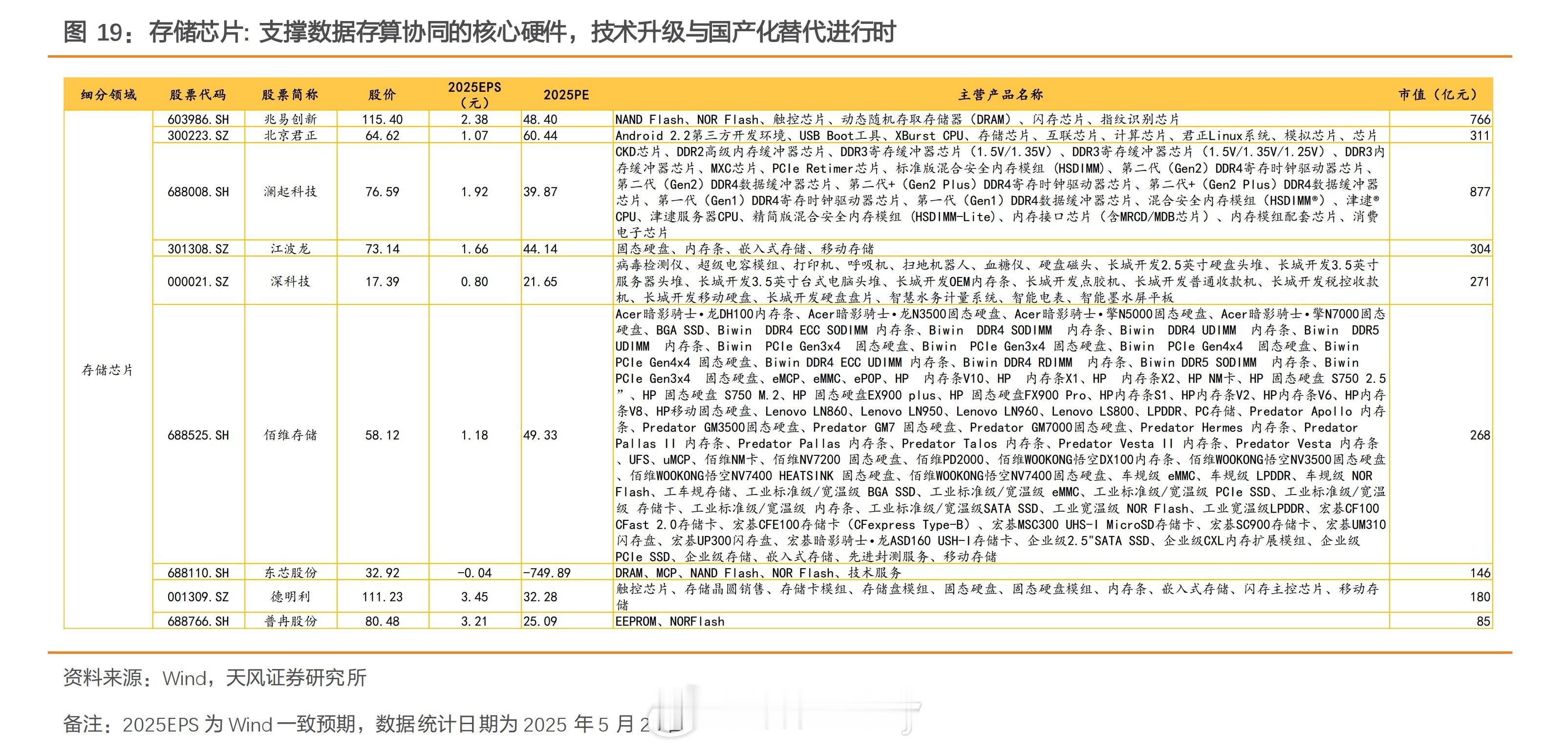Image resolution: width=1568 pixels, height=754 pixels.
Task: Click the EPS value -0.04
Action: coord(474,573)
